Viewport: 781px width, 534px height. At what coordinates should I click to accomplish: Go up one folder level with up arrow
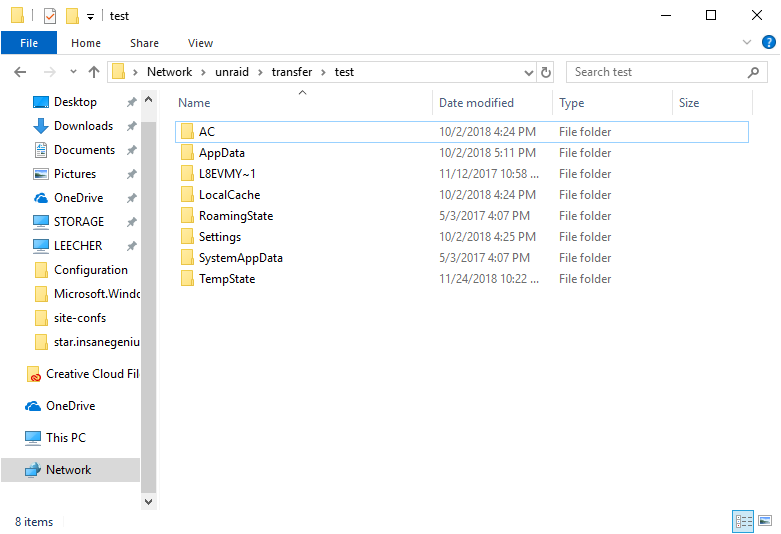pyautogui.click(x=94, y=72)
